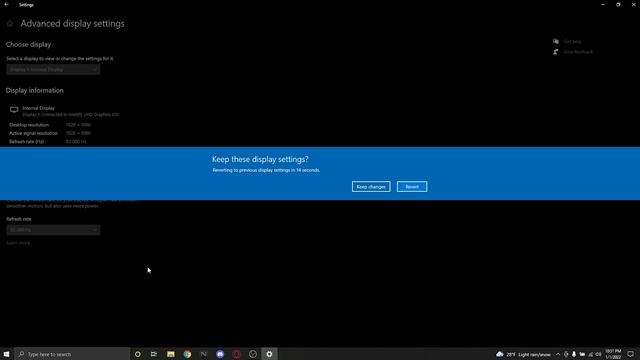Open the taskbar clock and date

point(613,354)
